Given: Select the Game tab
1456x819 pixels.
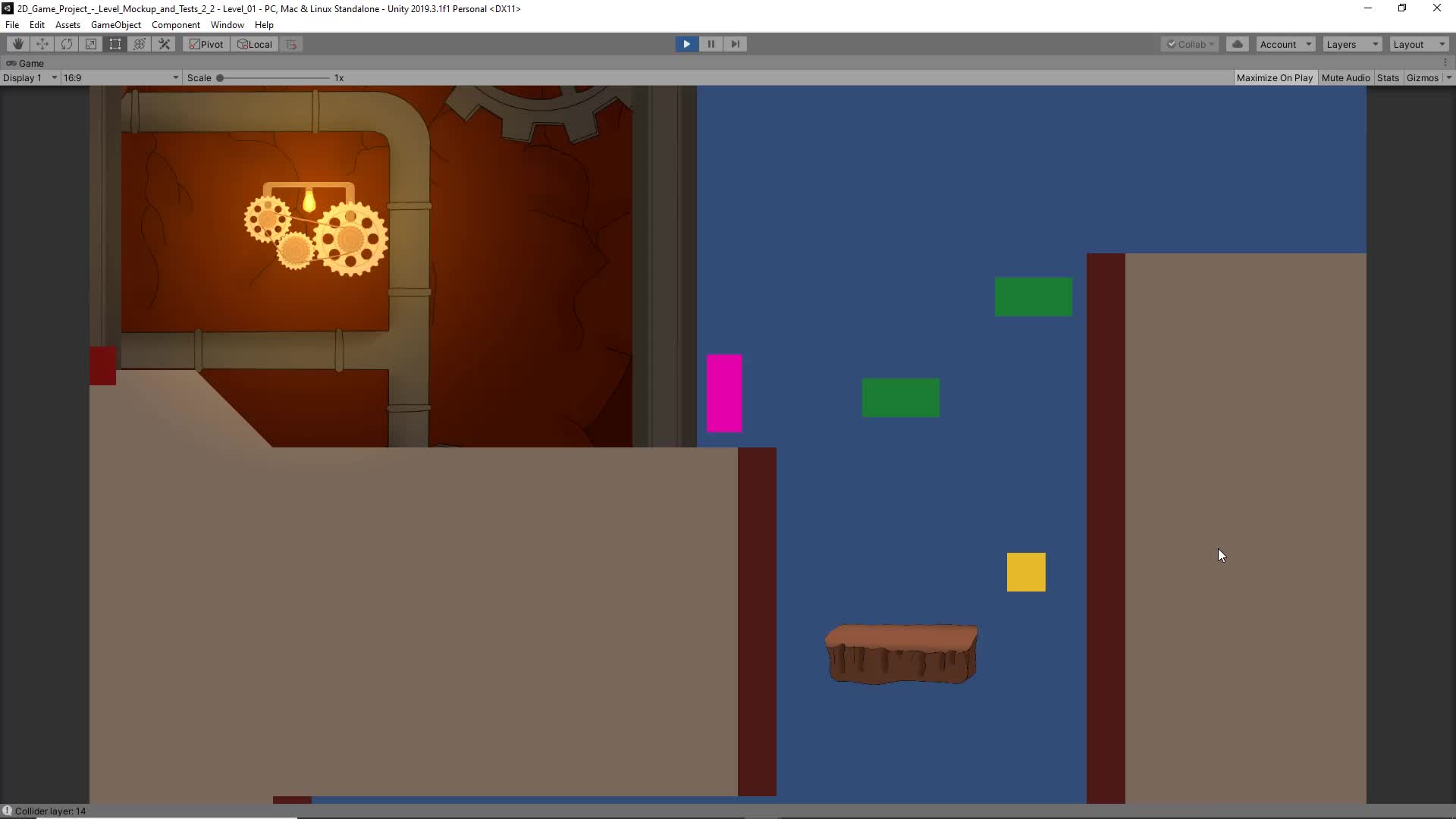Looking at the screenshot, I should (25, 63).
